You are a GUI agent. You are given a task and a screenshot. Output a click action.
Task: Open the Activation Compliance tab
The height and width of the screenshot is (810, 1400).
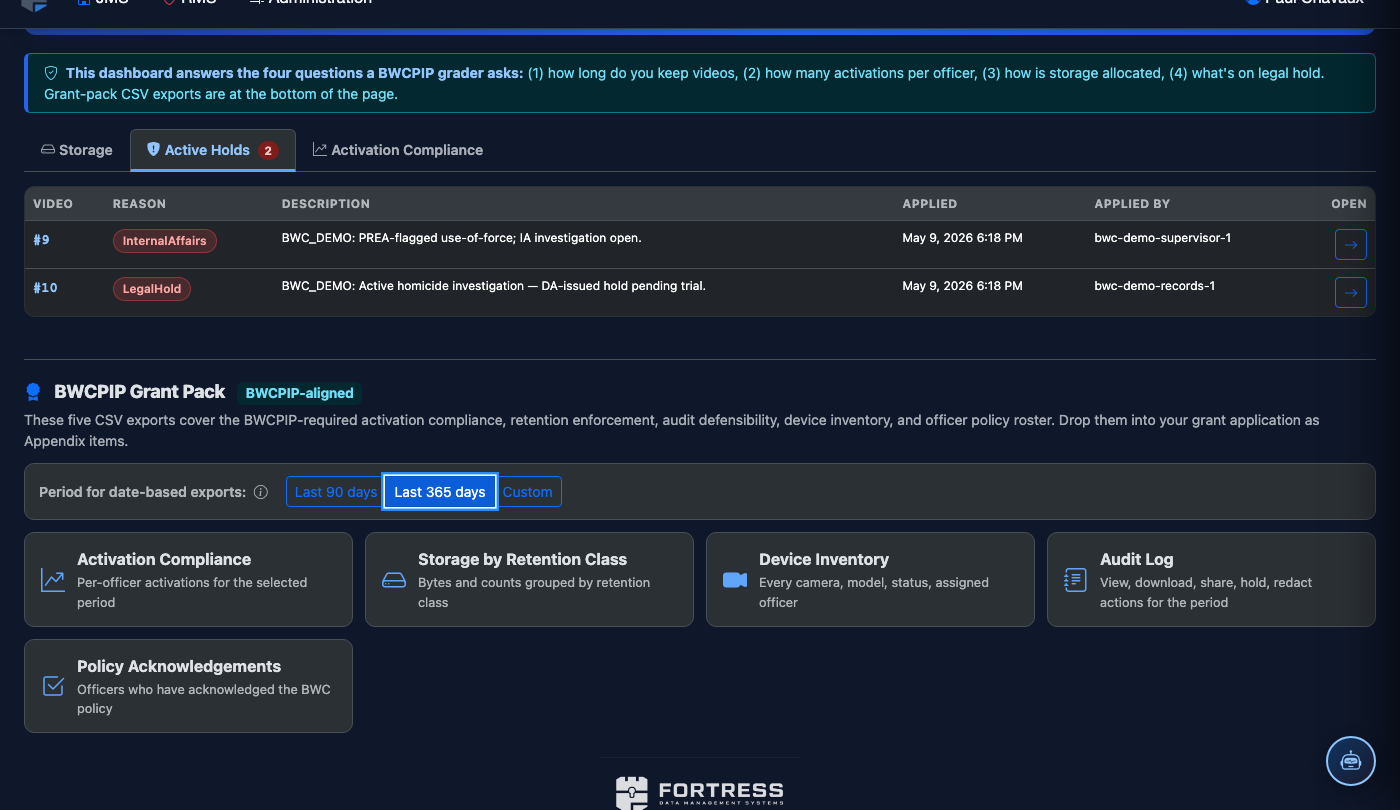pyautogui.click(x=398, y=150)
